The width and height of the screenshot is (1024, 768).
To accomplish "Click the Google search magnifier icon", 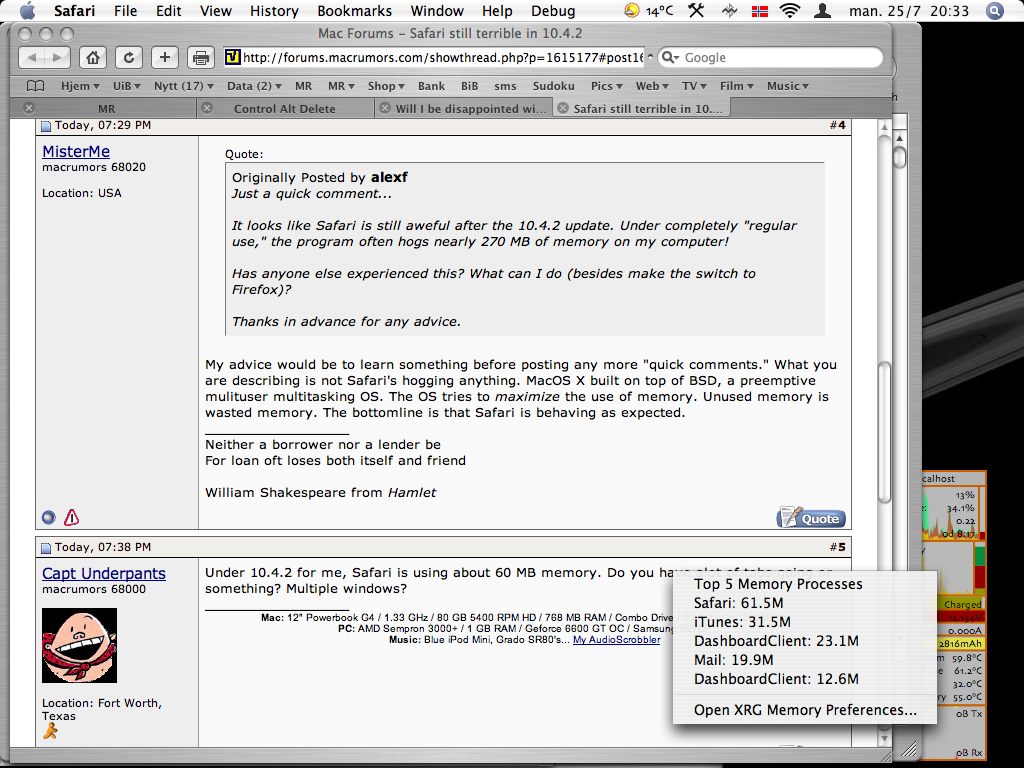I will pos(669,57).
